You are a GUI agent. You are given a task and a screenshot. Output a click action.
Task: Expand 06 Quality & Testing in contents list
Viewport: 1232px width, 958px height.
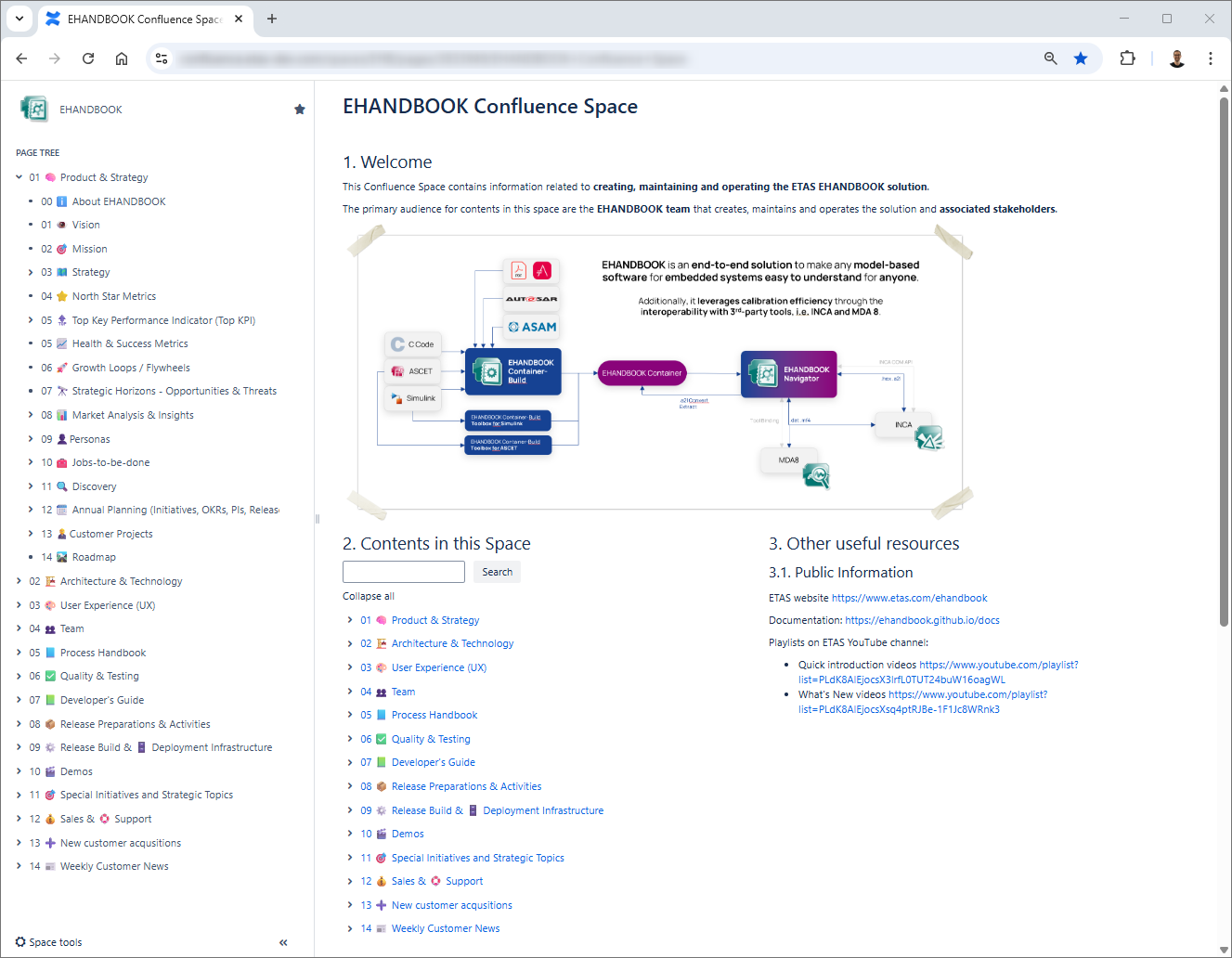[x=350, y=739]
